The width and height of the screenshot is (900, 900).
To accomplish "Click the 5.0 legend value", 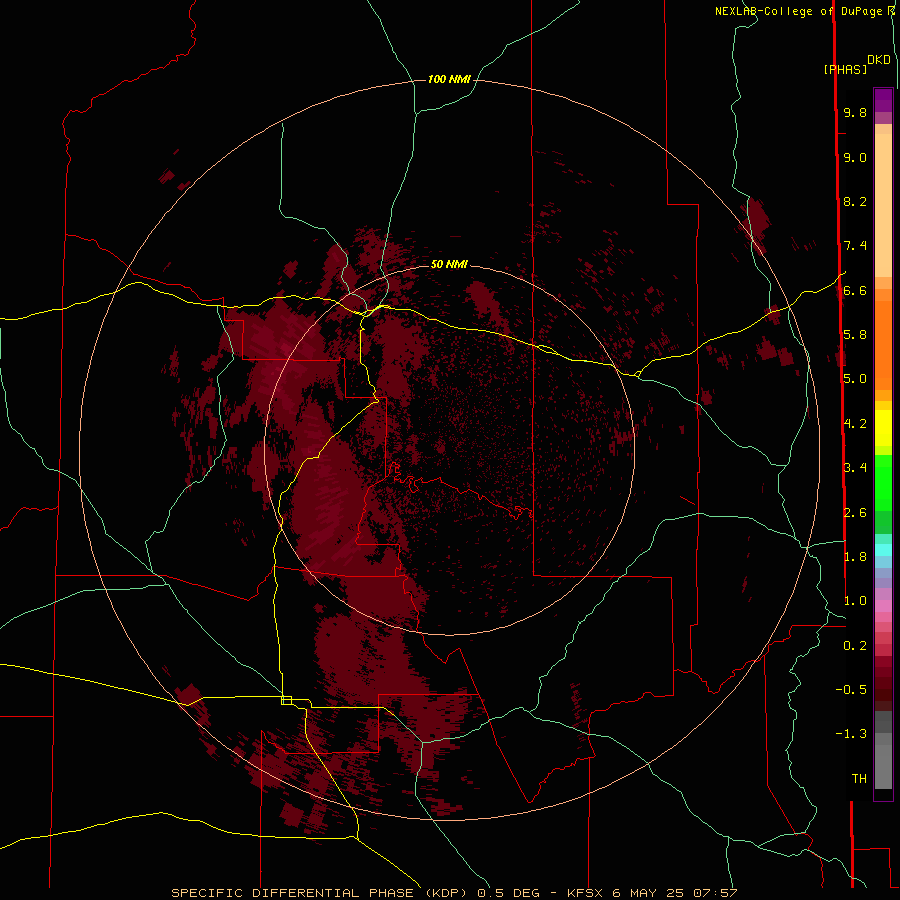I will (x=855, y=379).
